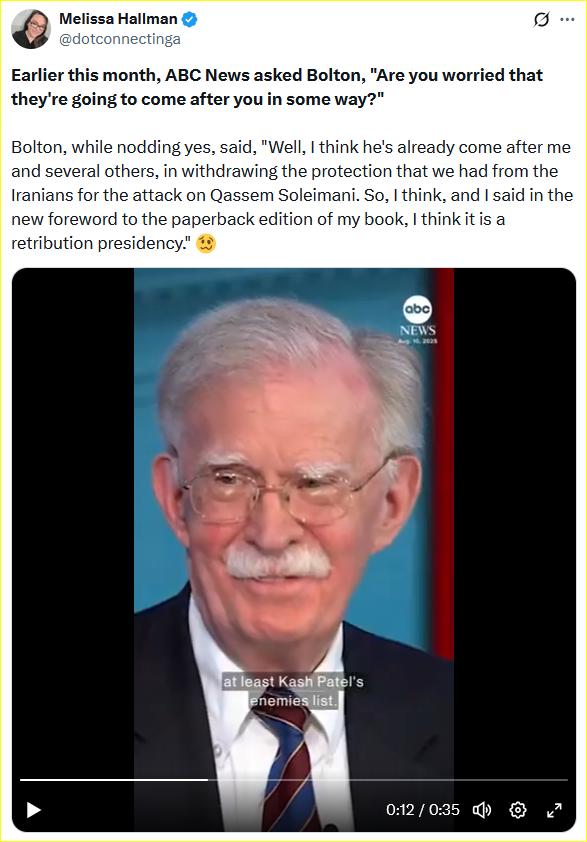Click the woozy face emoji
Image resolution: width=587 pixels, height=842 pixels.
click(206, 243)
